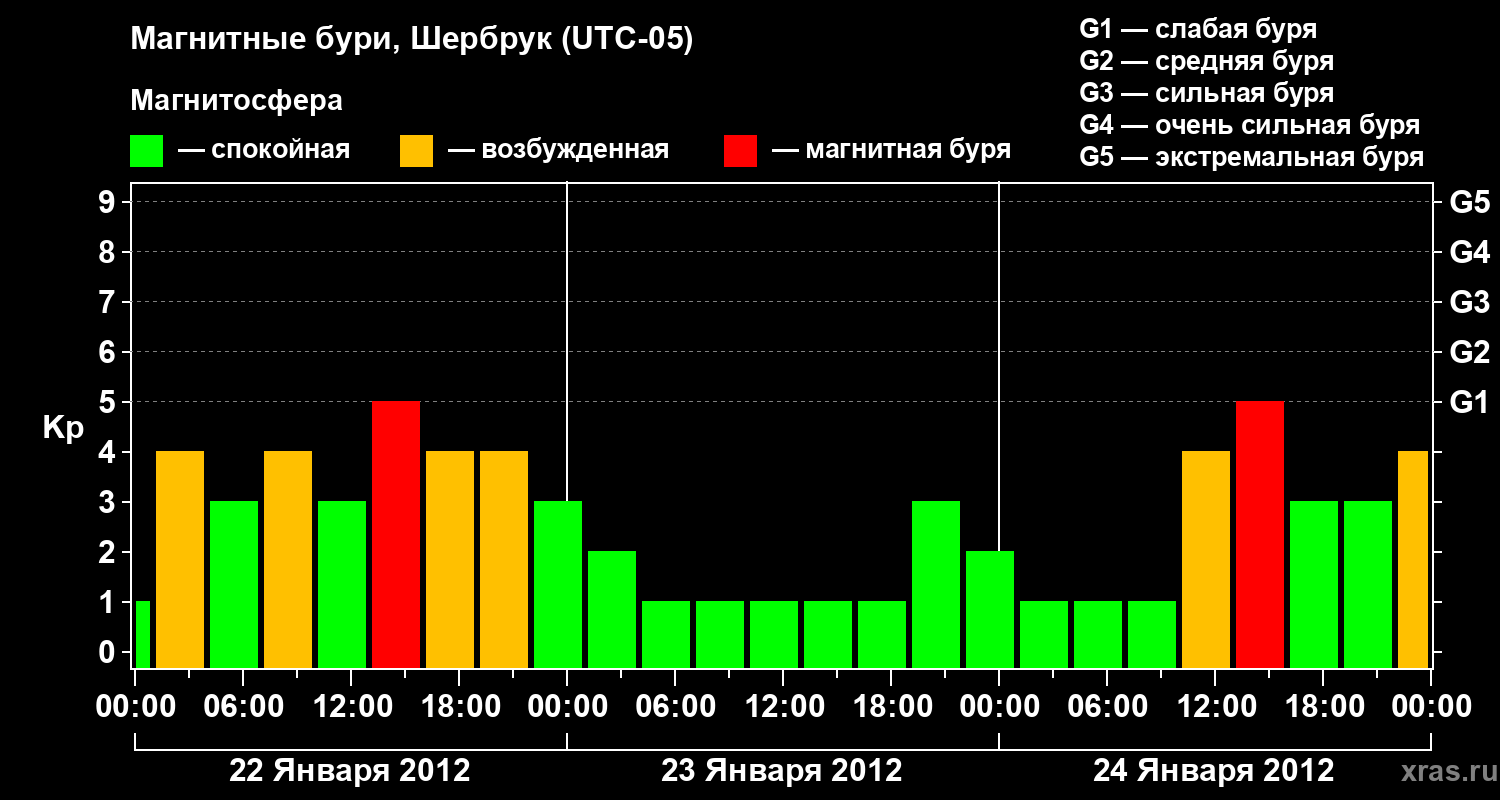Click the G3 right-axis storm level label
This screenshot has height=800, width=1500.
(x=1469, y=303)
